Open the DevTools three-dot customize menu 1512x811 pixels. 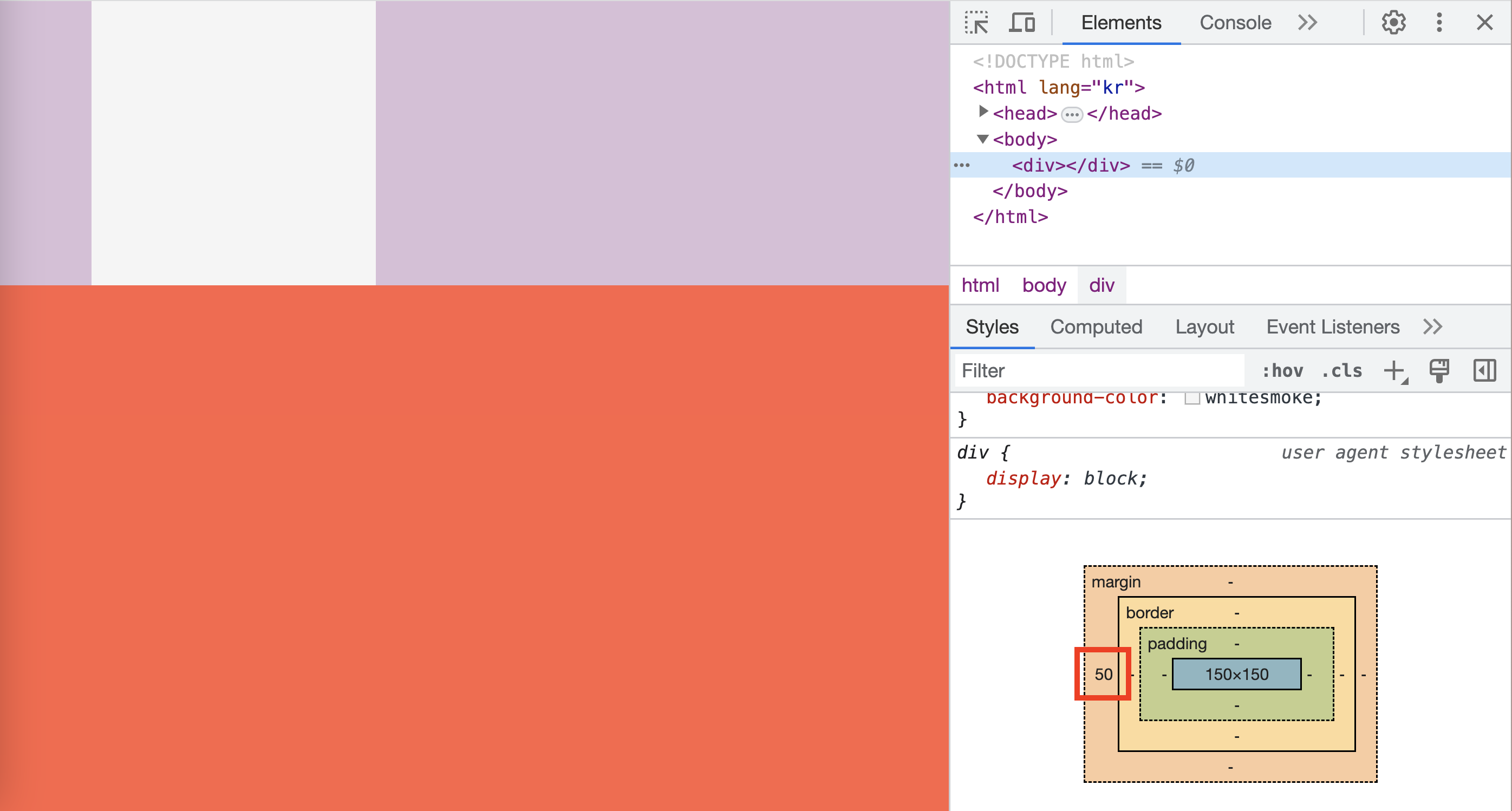1439,23
